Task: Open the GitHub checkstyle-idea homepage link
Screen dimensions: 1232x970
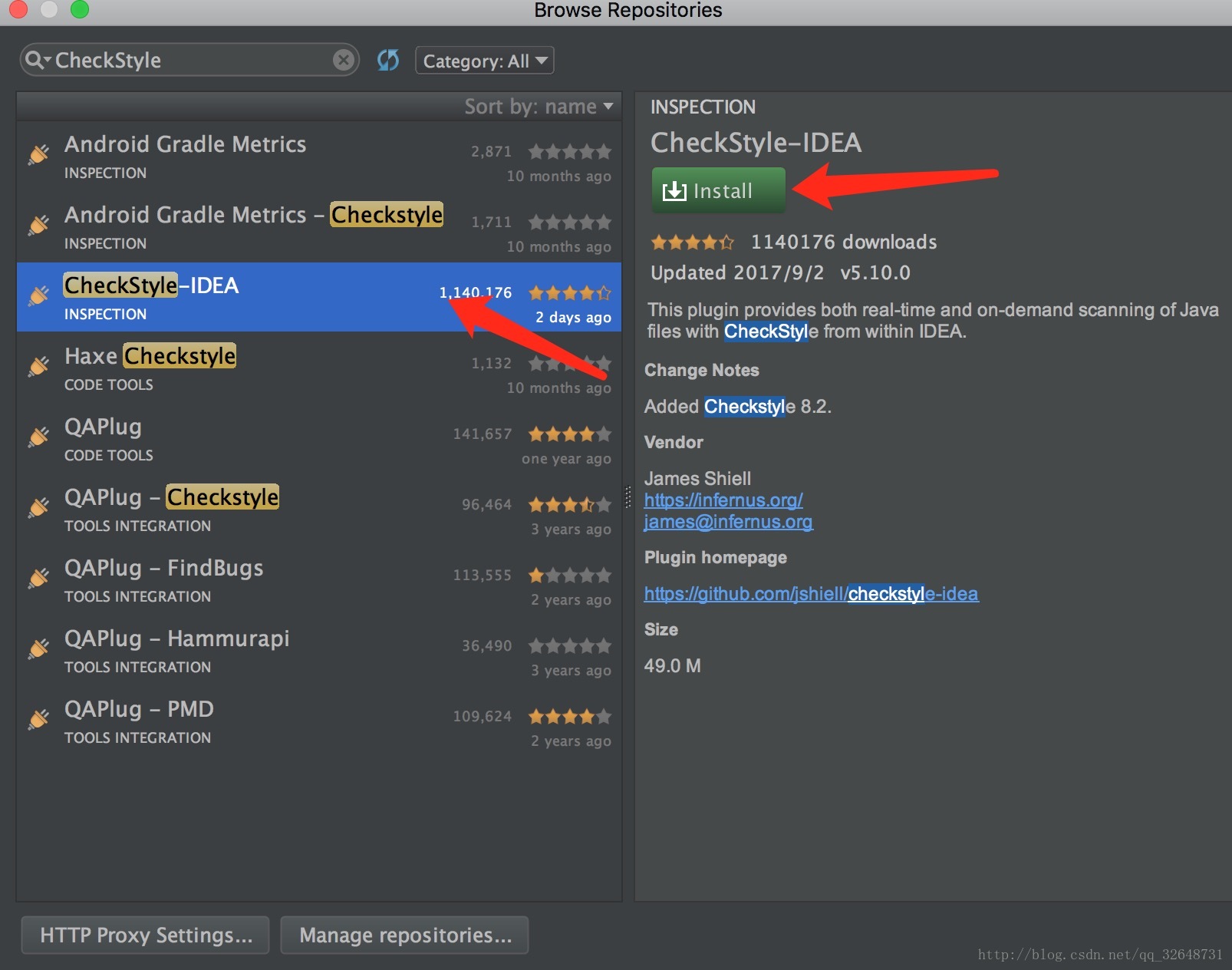Action: [812, 594]
